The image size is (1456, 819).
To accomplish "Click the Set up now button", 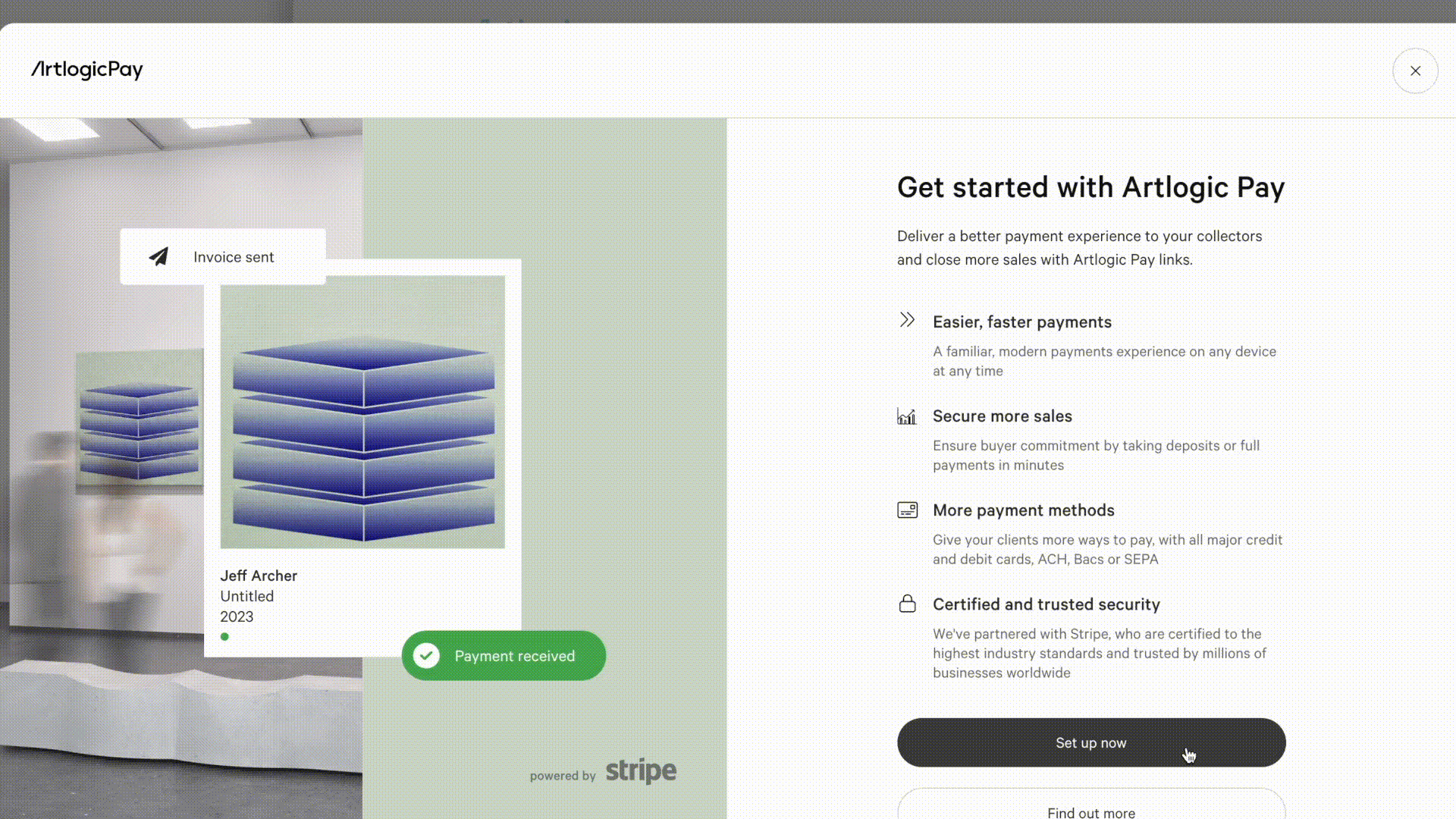I will (x=1091, y=742).
